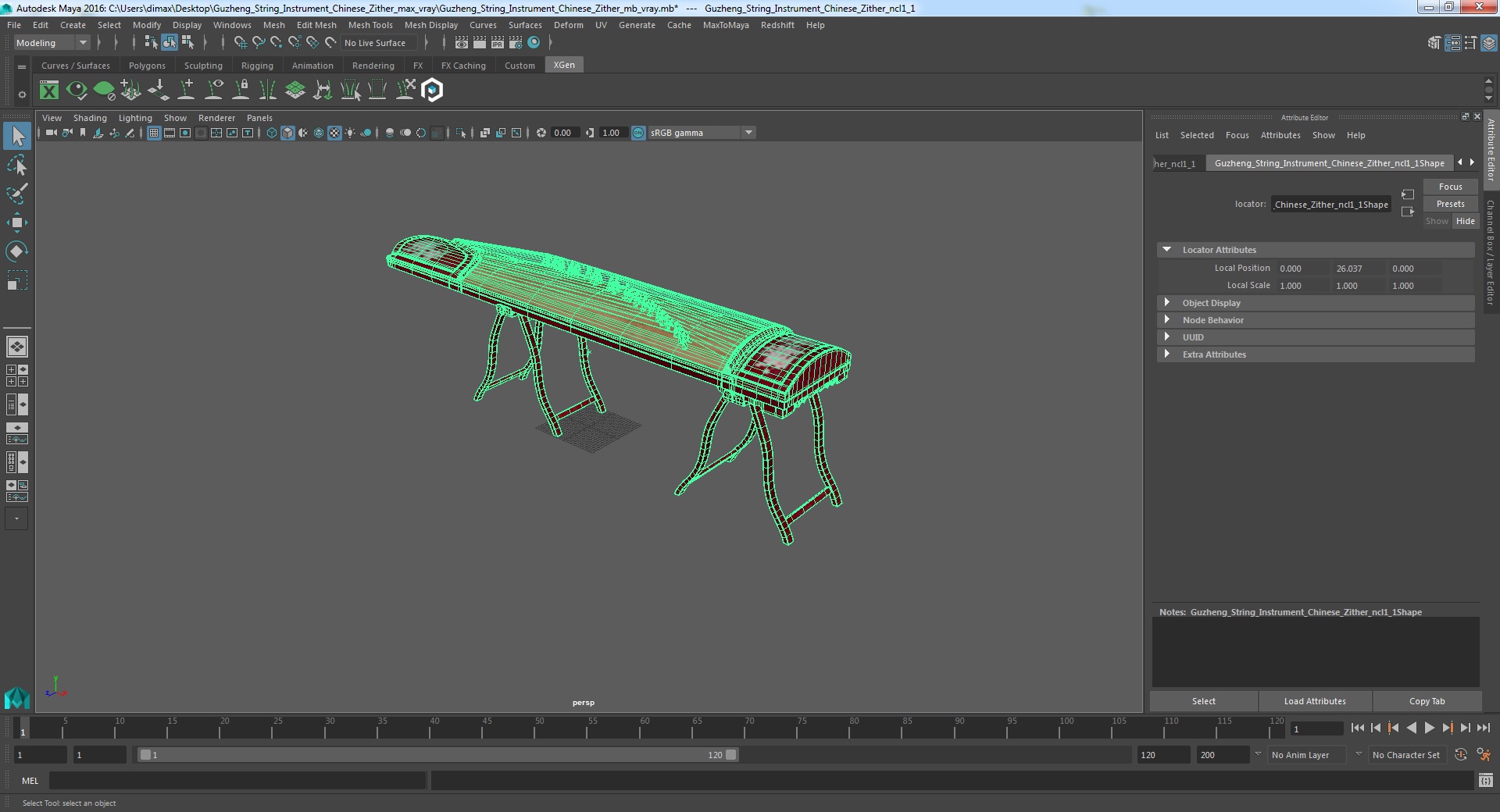Open shelf options gear icon

[22, 94]
